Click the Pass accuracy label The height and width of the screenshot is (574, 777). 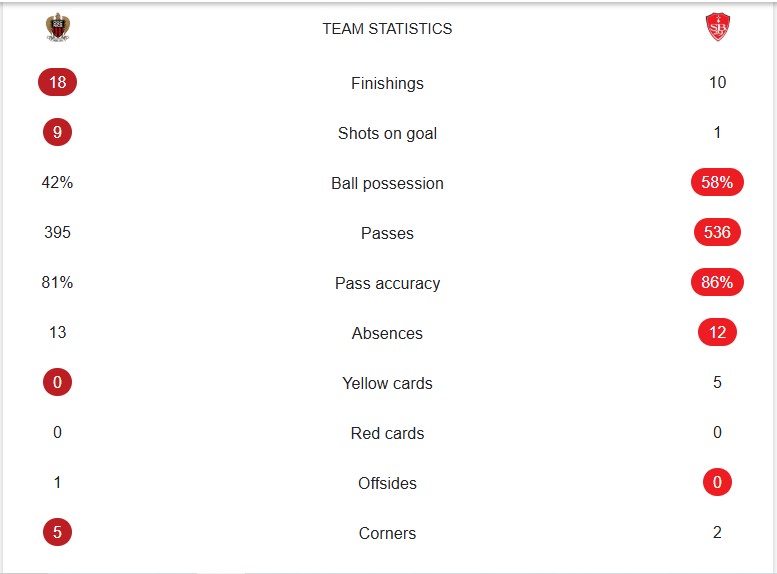pyautogui.click(x=387, y=283)
